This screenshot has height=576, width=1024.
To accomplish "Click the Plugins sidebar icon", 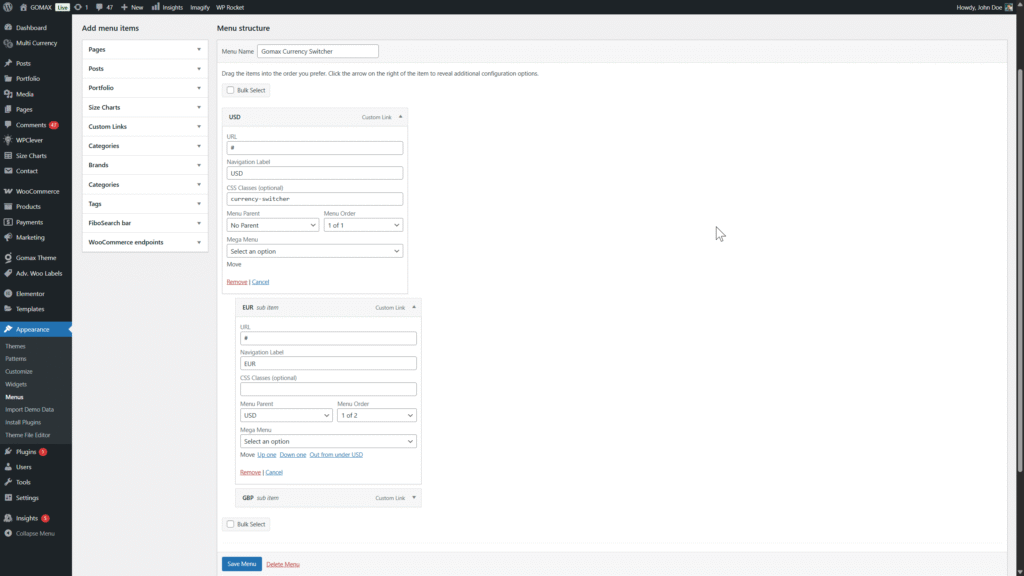I will [x=8, y=451].
